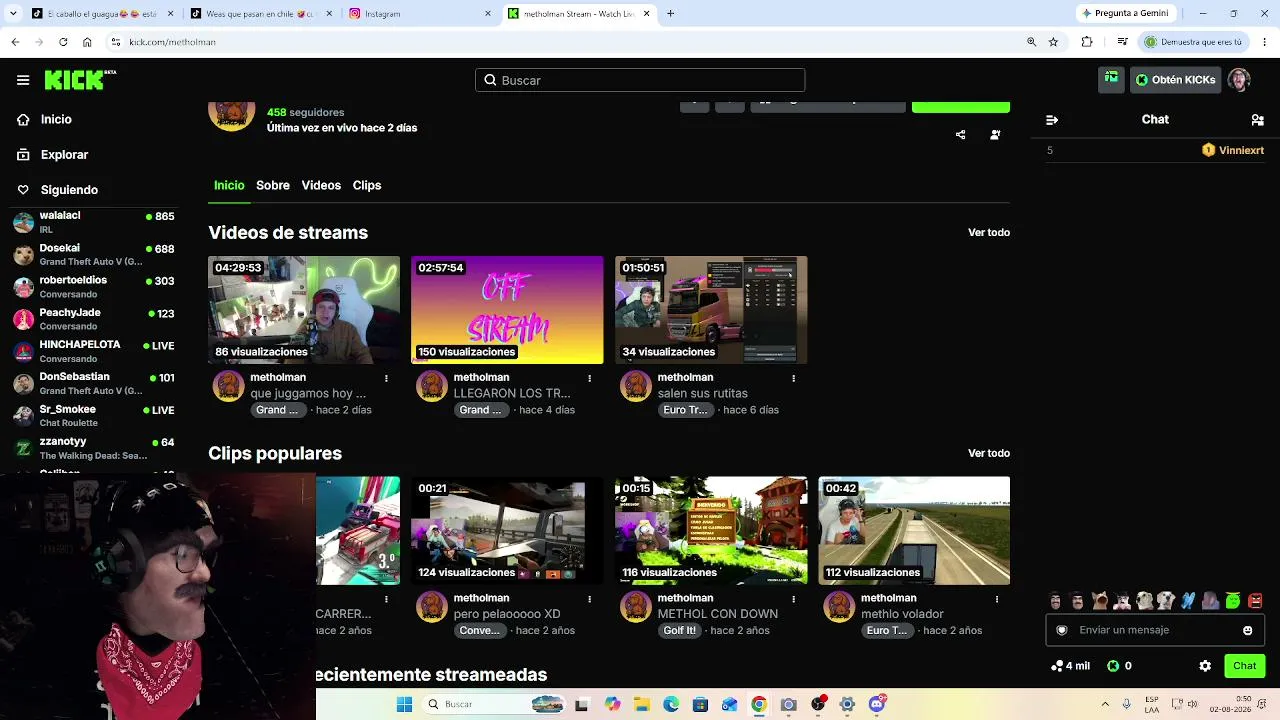This screenshot has width=1280, height=720.
Task: Click the Golf It! category tag
Action: click(679, 631)
